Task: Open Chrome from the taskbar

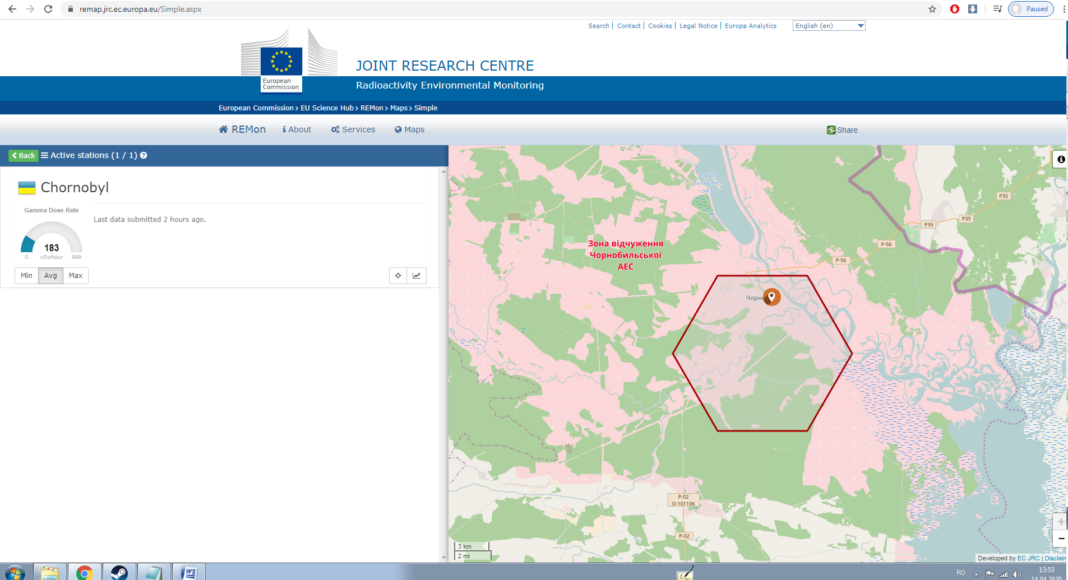Action: pyautogui.click(x=84, y=573)
